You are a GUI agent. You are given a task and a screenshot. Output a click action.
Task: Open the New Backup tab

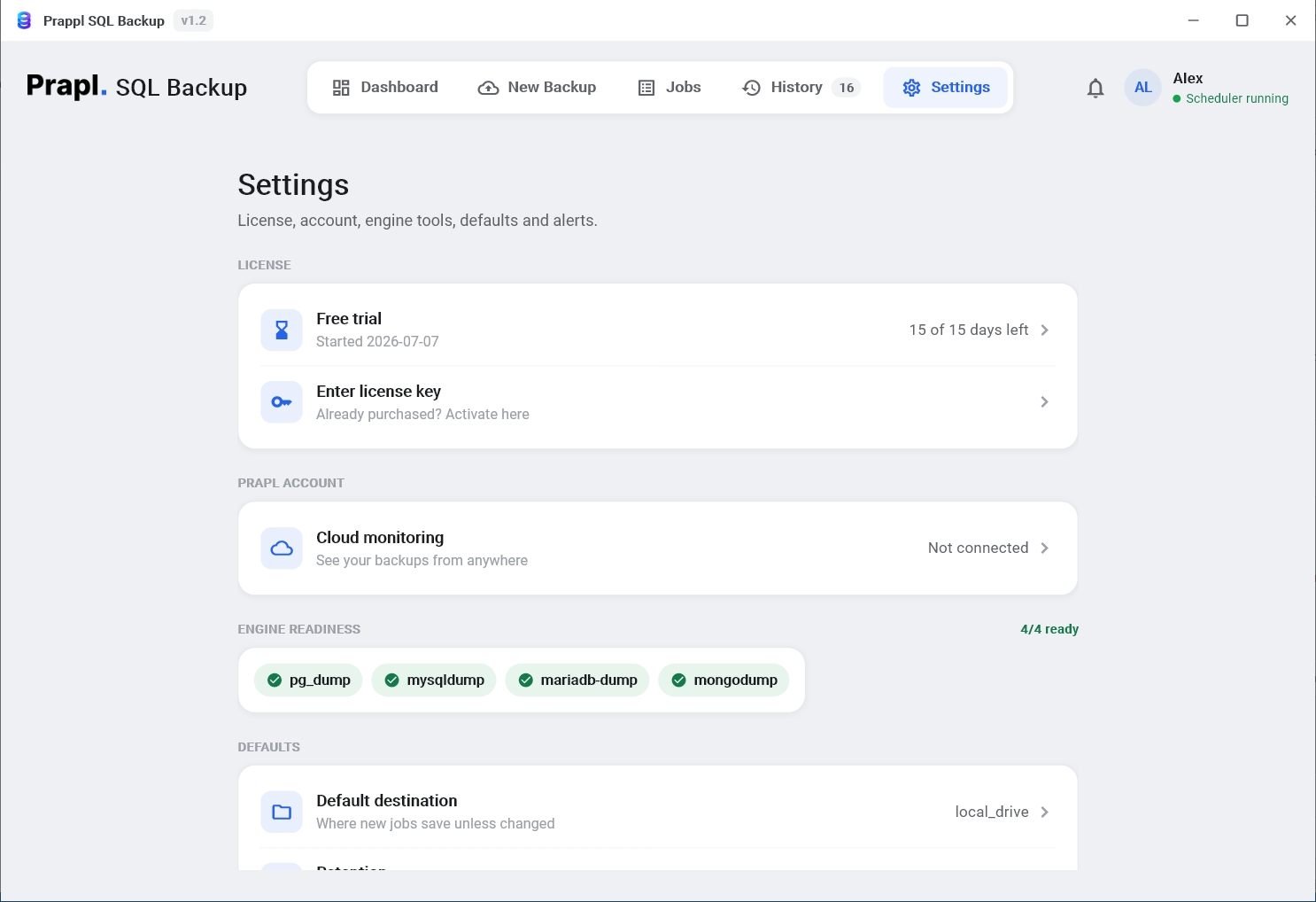pyautogui.click(x=537, y=88)
